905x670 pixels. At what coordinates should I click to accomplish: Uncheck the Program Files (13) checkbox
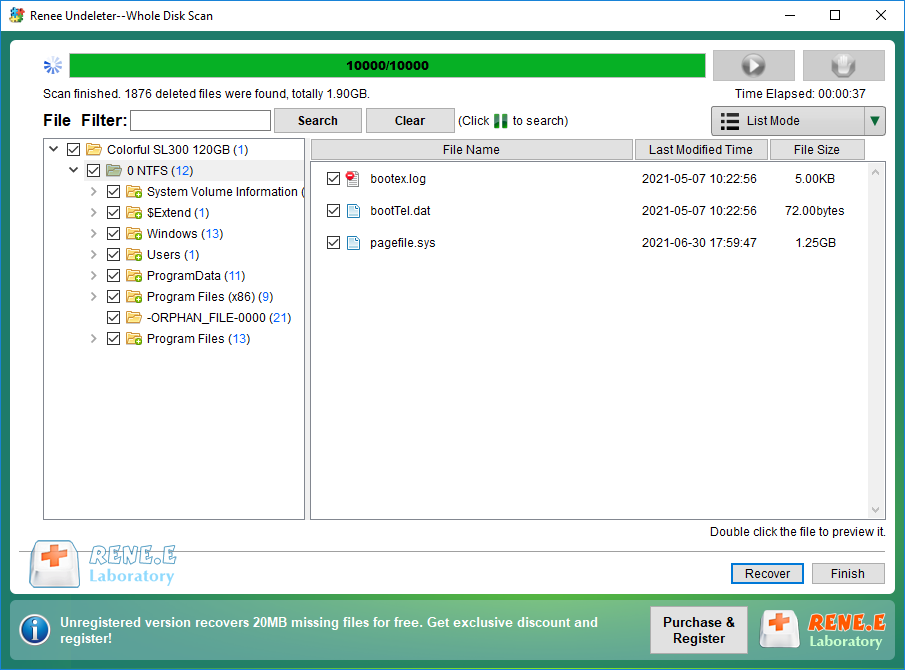114,339
